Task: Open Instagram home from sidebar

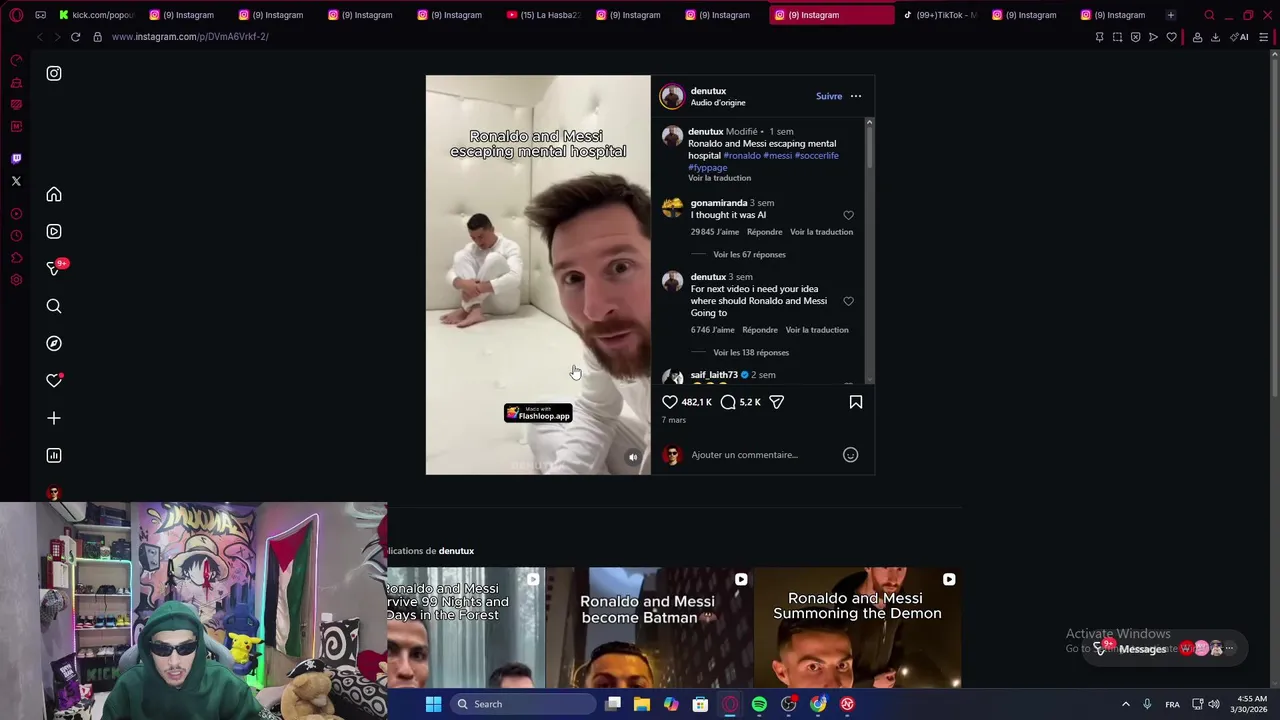Action: 54,195
